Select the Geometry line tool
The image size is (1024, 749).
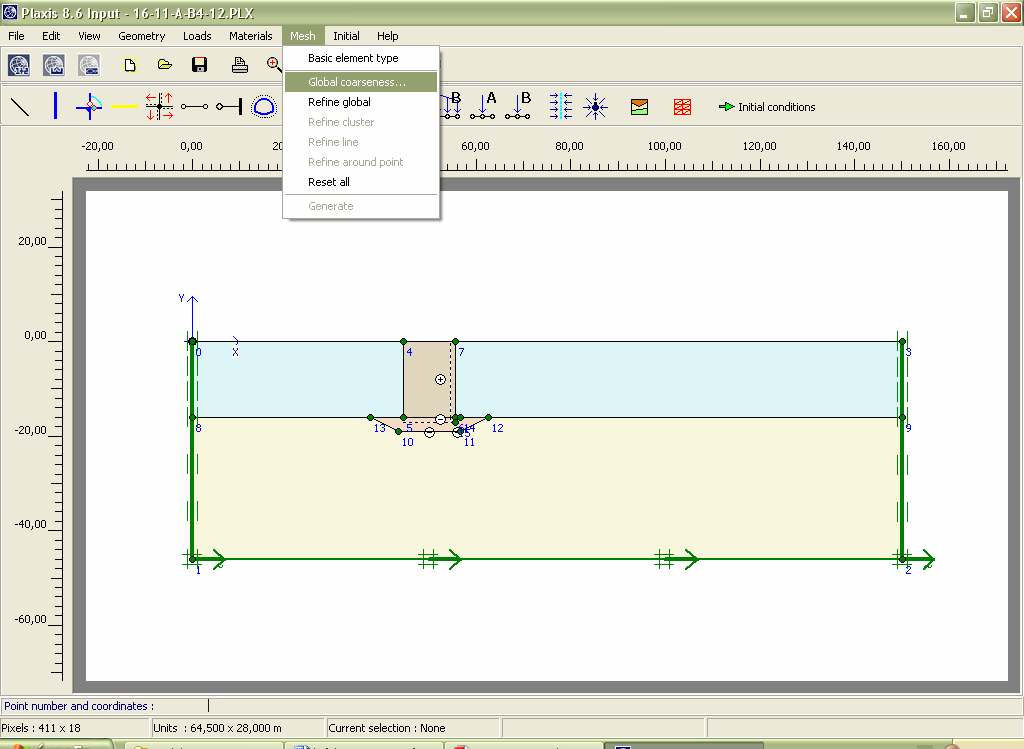point(20,106)
